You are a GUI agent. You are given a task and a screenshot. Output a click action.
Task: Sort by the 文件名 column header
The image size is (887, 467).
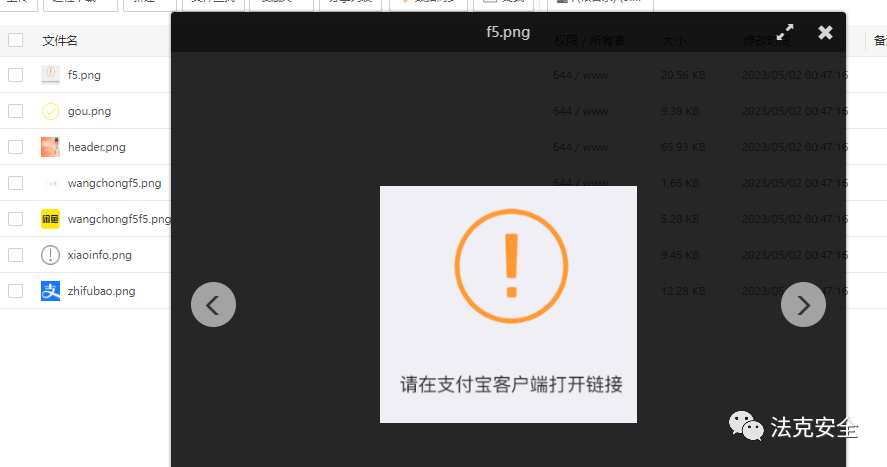click(60, 41)
